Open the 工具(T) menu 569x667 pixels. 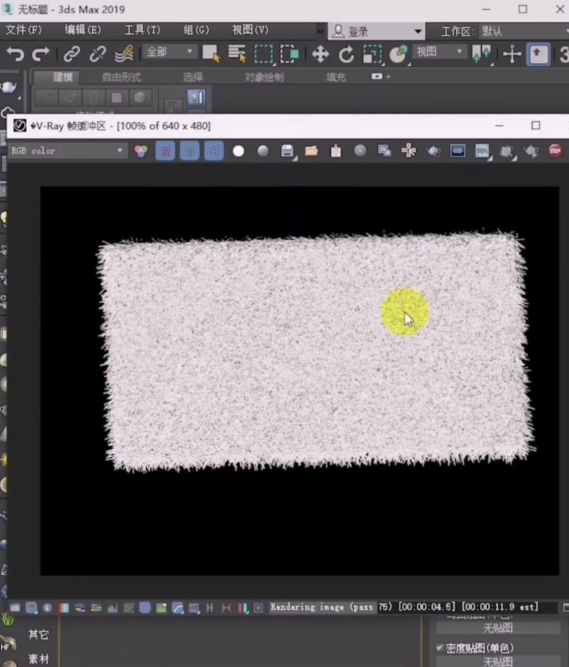(x=142, y=30)
